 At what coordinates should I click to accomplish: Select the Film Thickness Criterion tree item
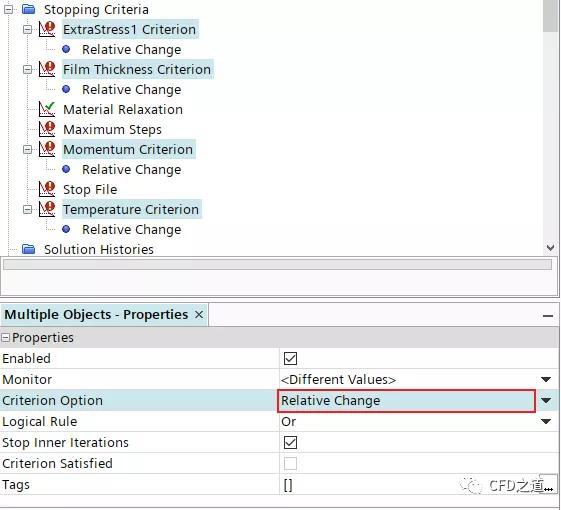(137, 69)
